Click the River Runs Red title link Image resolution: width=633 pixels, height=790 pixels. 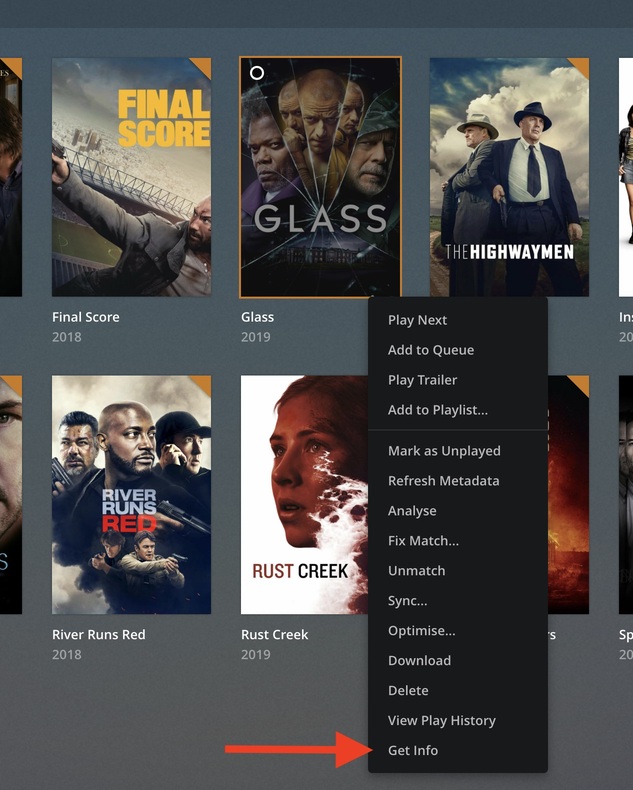pyautogui.click(x=99, y=634)
